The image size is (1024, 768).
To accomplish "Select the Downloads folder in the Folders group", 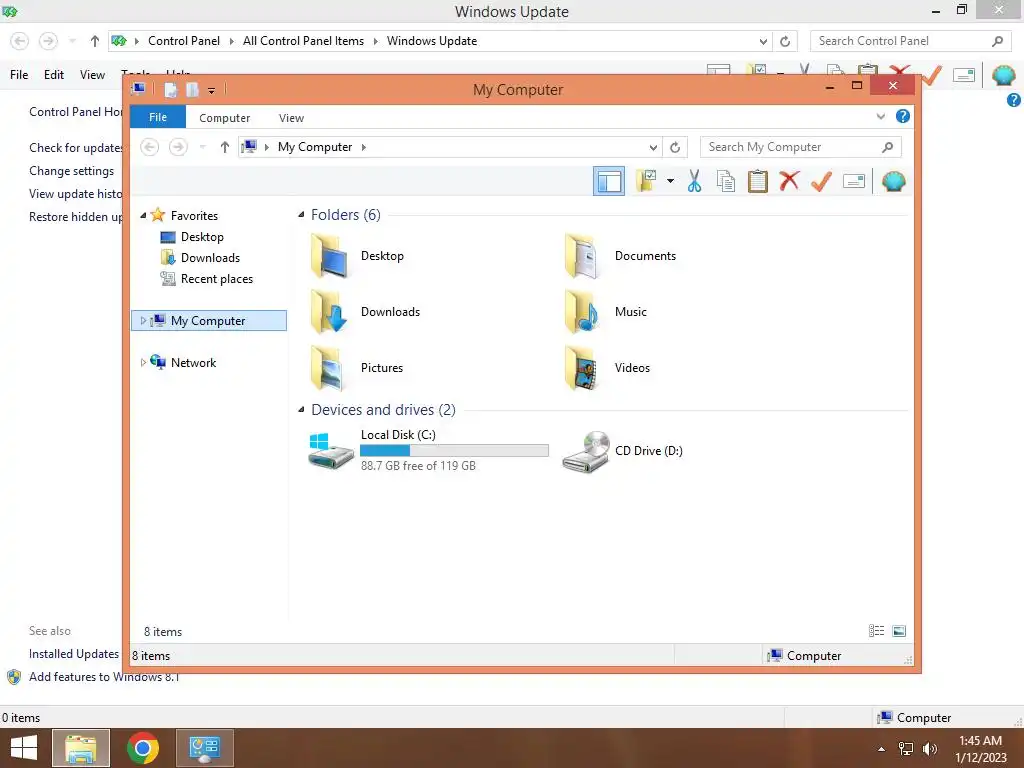I will 329,312.
